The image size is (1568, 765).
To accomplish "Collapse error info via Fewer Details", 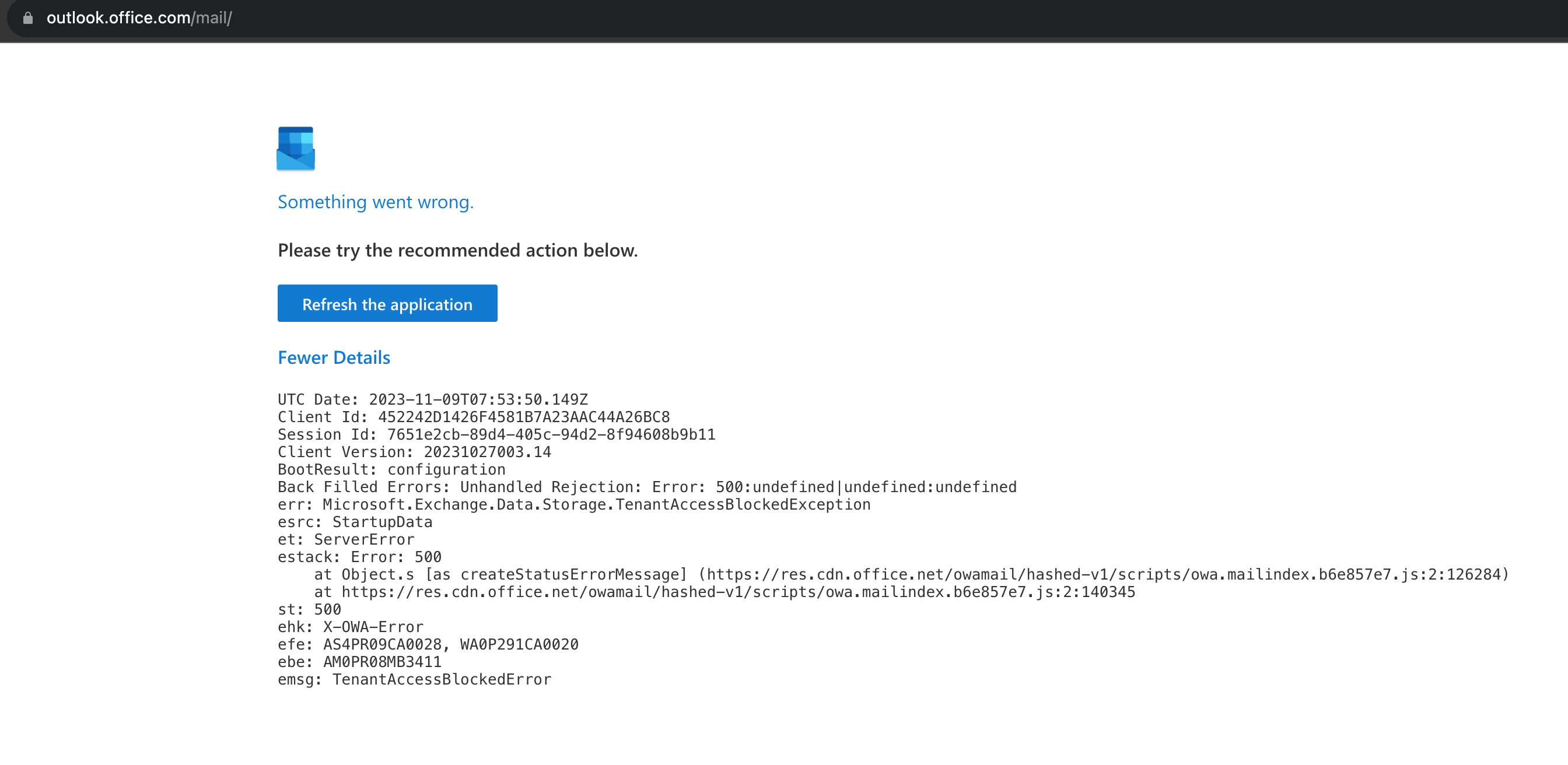I will pyautogui.click(x=334, y=358).
